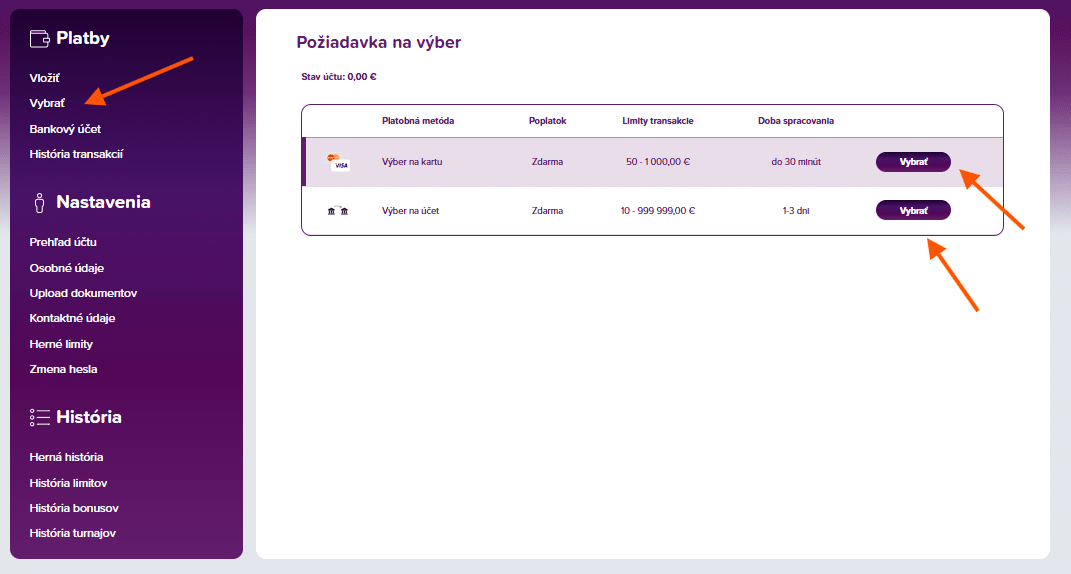Screen dimensions: 1071x574
Task: Click the Výber na účet label
Action: pyautogui.click(x=411, y=211)
